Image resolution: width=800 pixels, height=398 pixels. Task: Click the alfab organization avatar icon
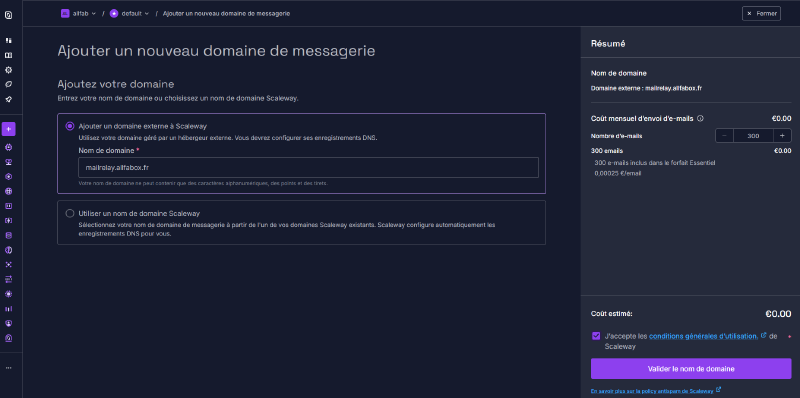pos(65,14)
